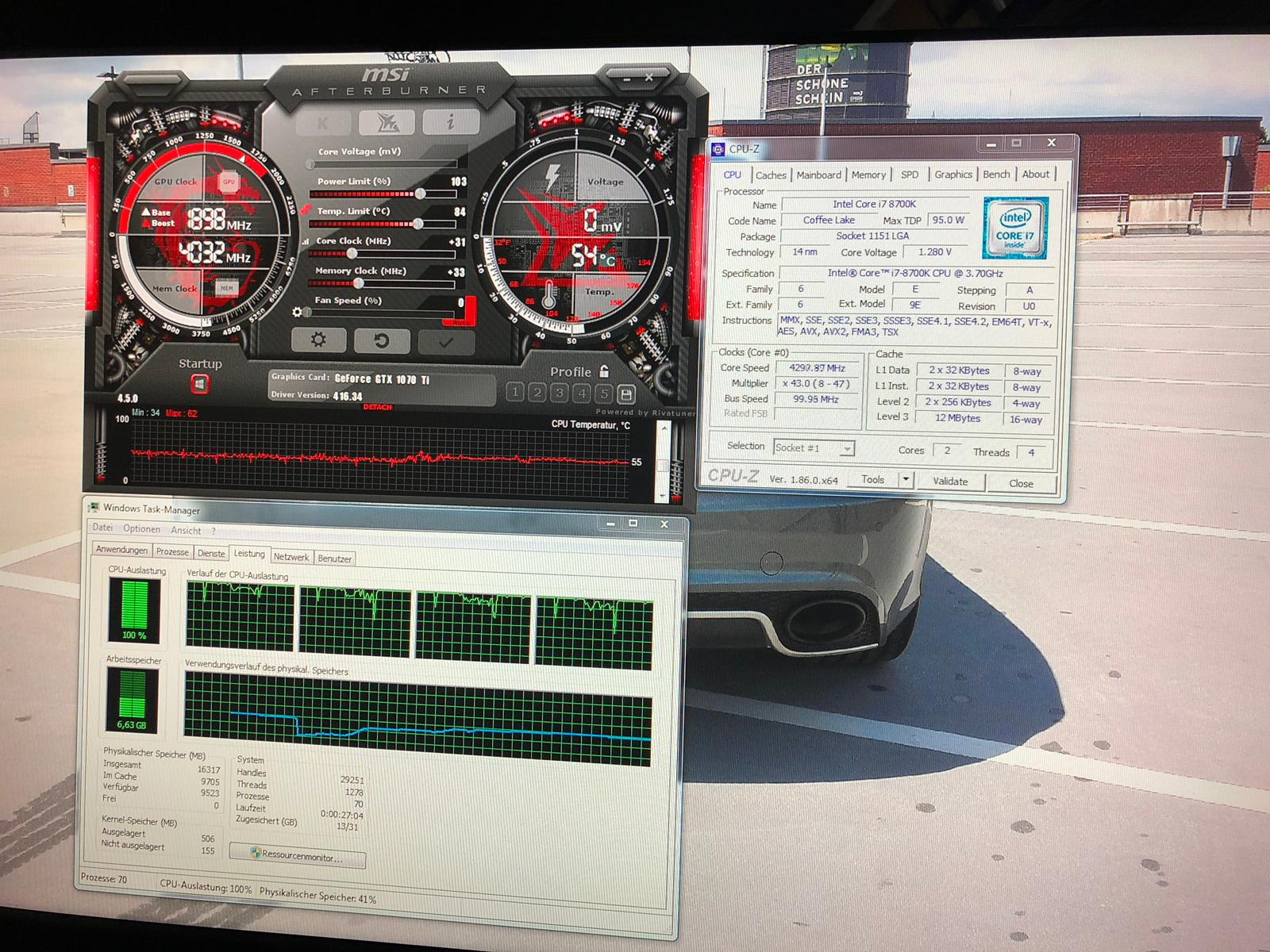Viewport: 1270px width, 952px height.
Task: Maximize the Windows Task-Manager window
Action: (x=633, y=524)
